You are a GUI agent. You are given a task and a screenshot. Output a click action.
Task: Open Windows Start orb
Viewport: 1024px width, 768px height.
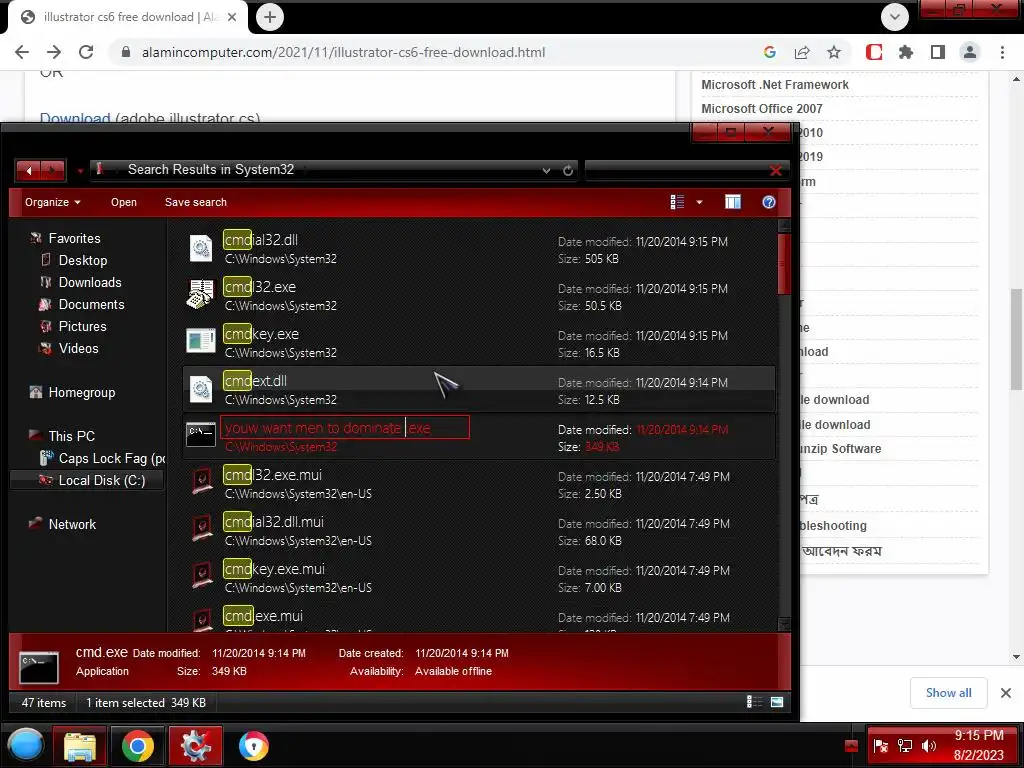pyautogui.click(x=25, y=746)
